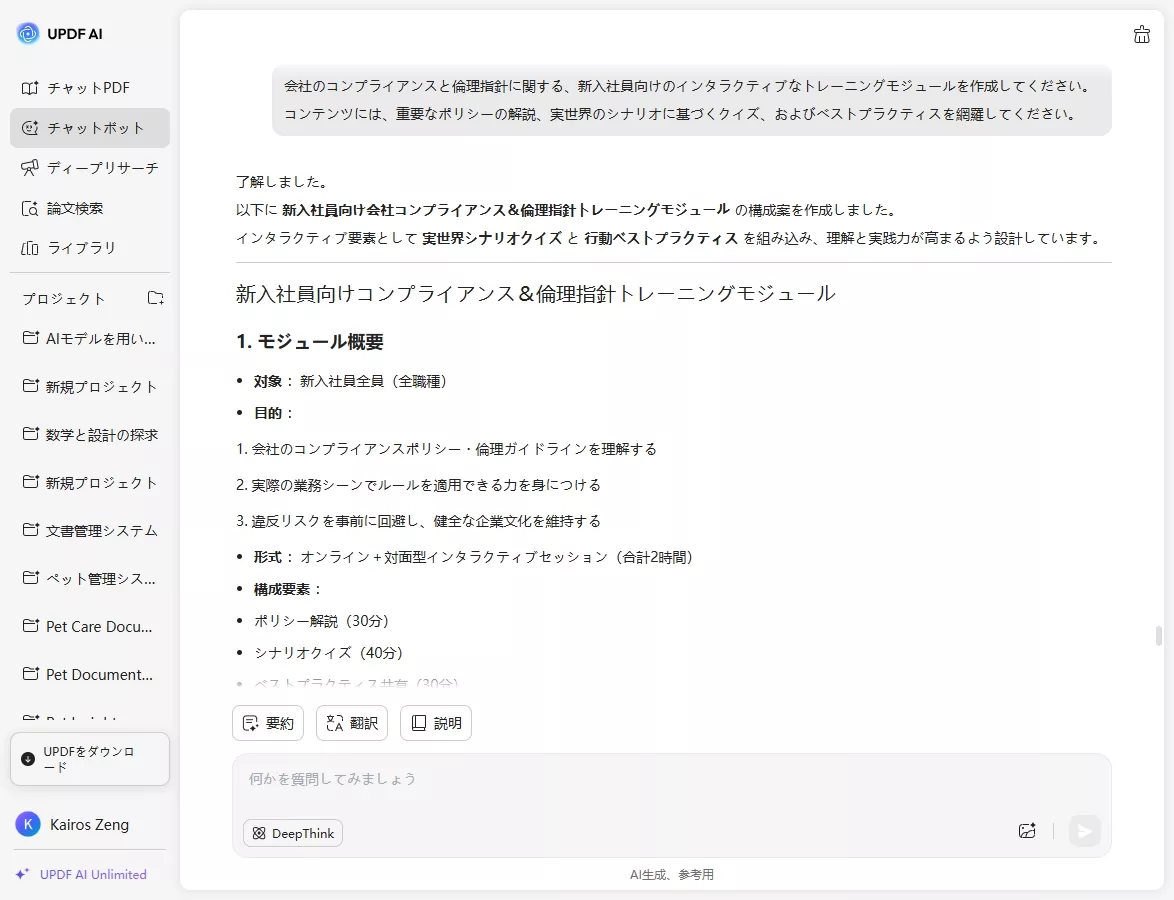
Task: Open the ライブラリ library panel
Action: click(x=84, y=248)
